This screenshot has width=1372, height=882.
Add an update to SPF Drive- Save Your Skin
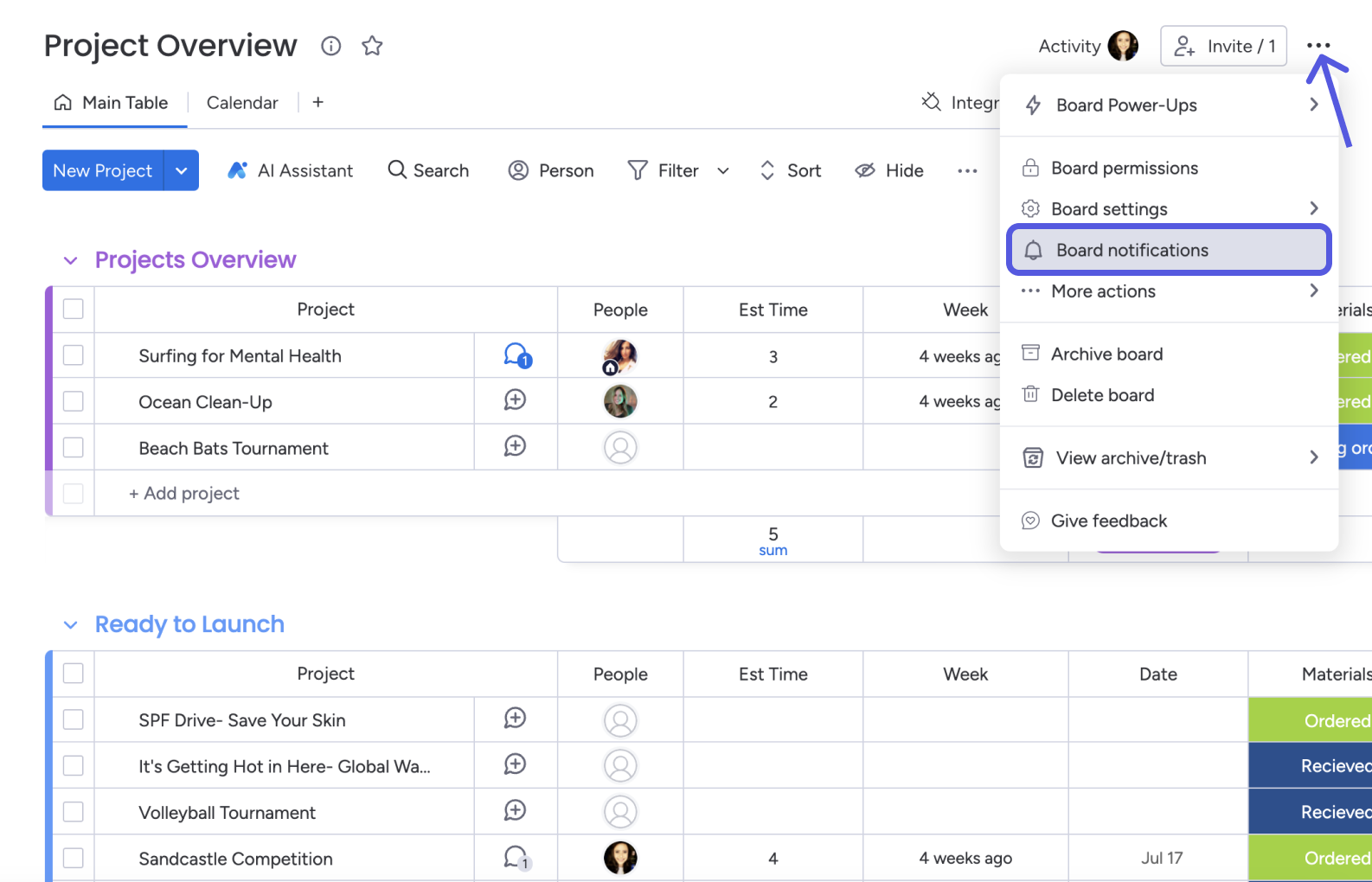[x=515, y=718]
